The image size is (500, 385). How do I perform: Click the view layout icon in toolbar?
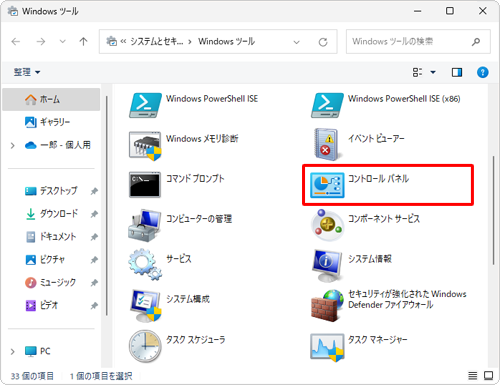point(417,72)
